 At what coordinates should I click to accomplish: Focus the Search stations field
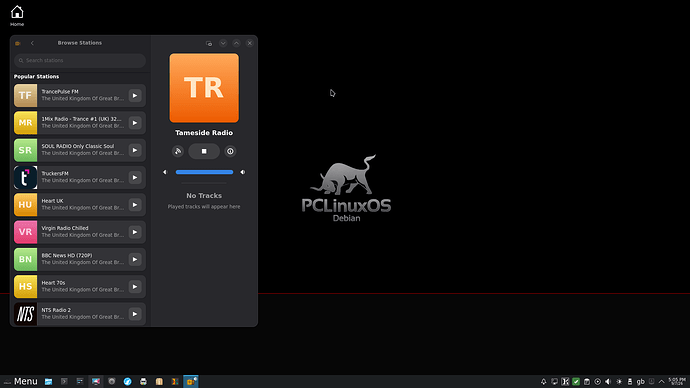(x=80, y=61)
